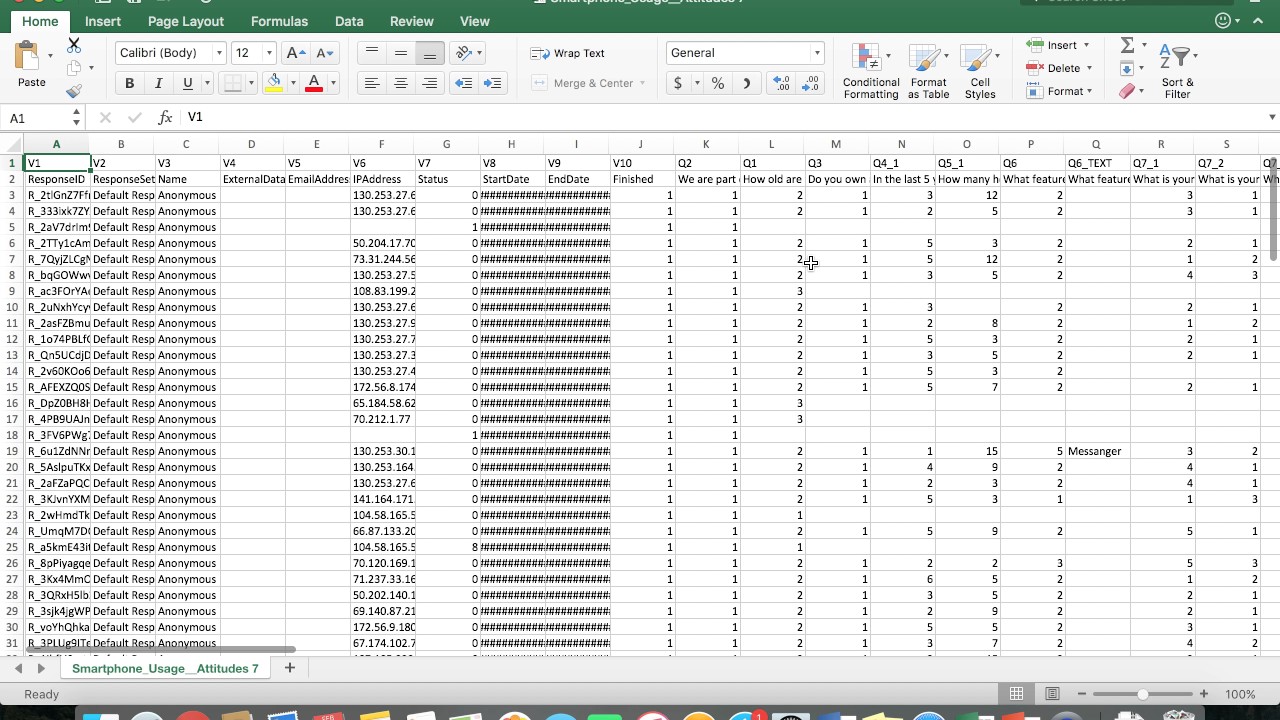This screenshot has width=1280, height=720.
Task: Increase font size with the large A icon
Action: coord(294,53)
